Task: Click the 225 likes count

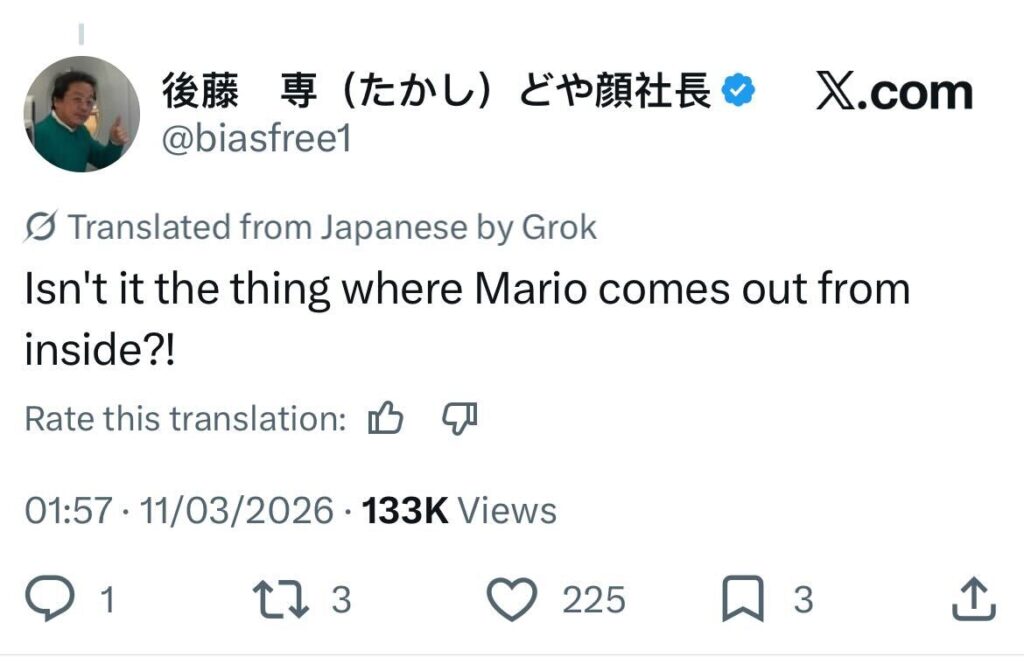Action: pos(593,600)
